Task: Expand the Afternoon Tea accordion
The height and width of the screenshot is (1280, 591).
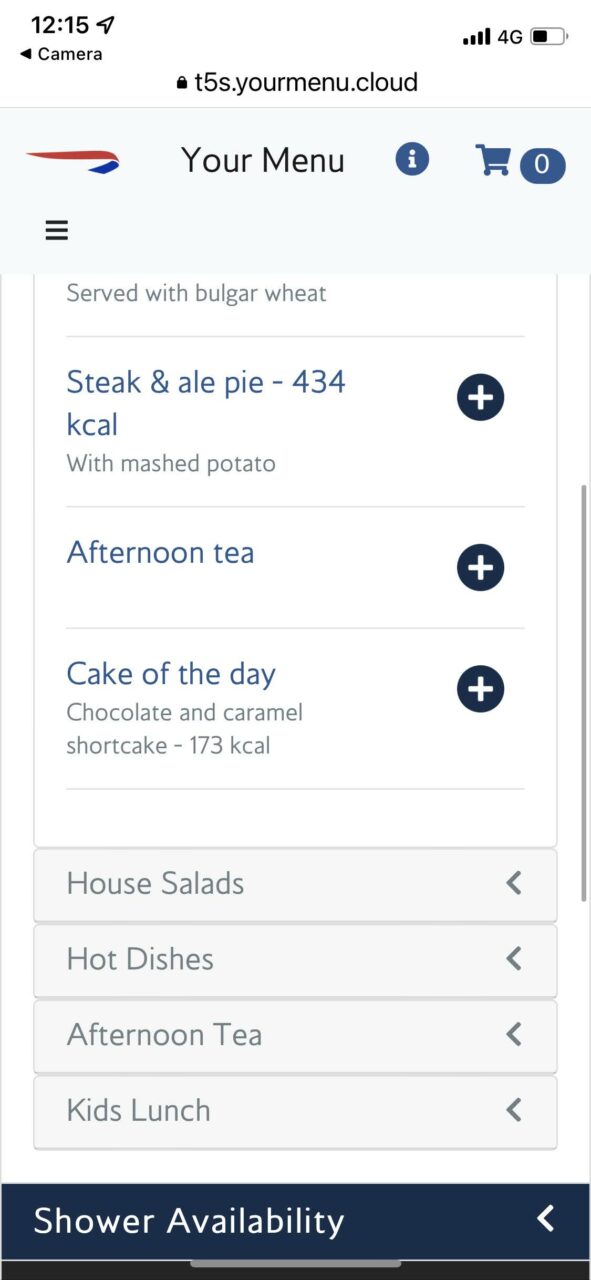Action: point(295,1035)
